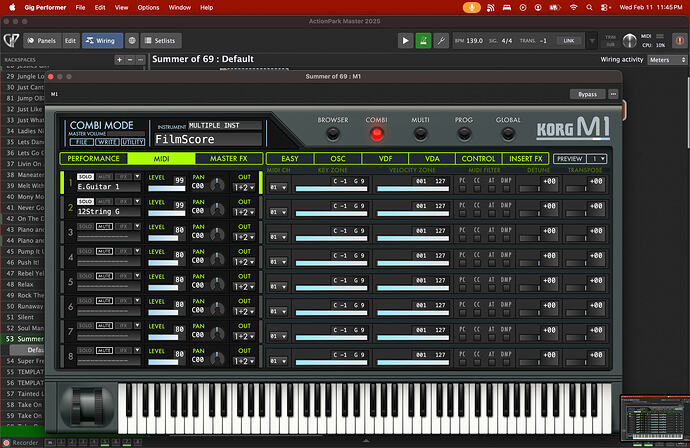This screenshot has width=690, height=448.
Task: Open OUT 1+2 dropdown for timbre 6
Action: [x=244, y=312]
